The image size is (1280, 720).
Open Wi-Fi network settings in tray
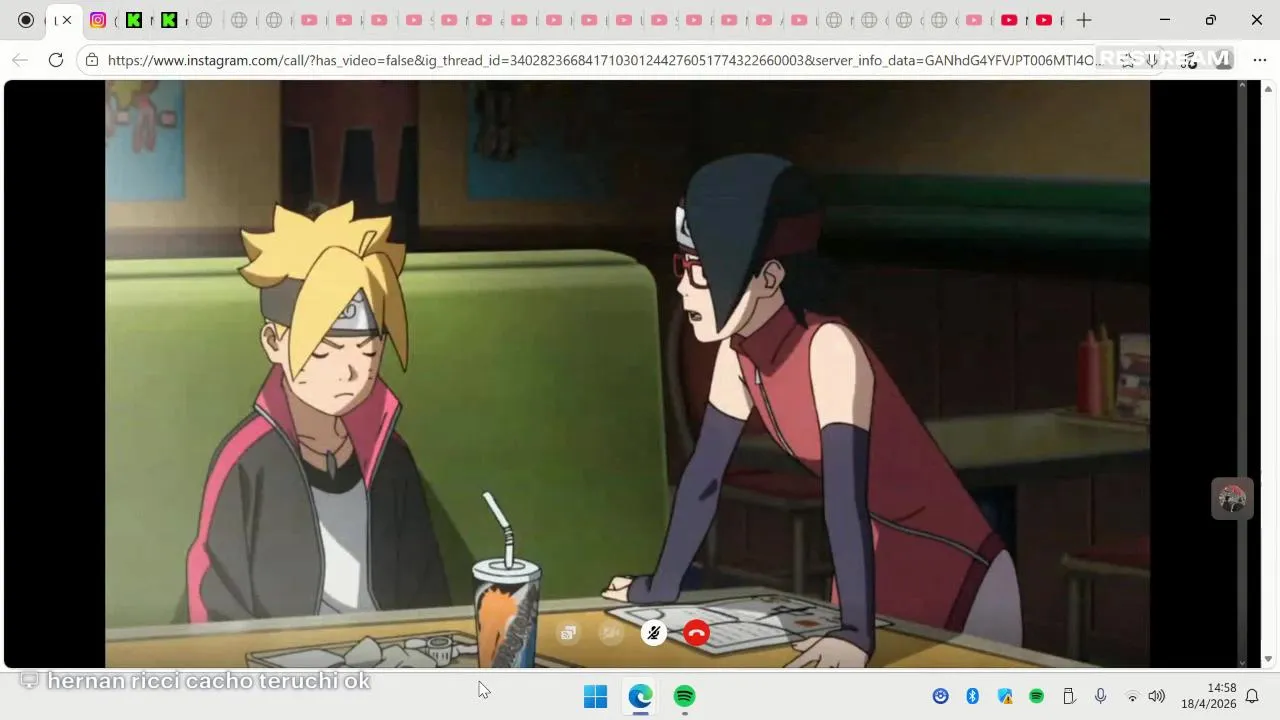pyautogui.click(x=1133, y=696)
